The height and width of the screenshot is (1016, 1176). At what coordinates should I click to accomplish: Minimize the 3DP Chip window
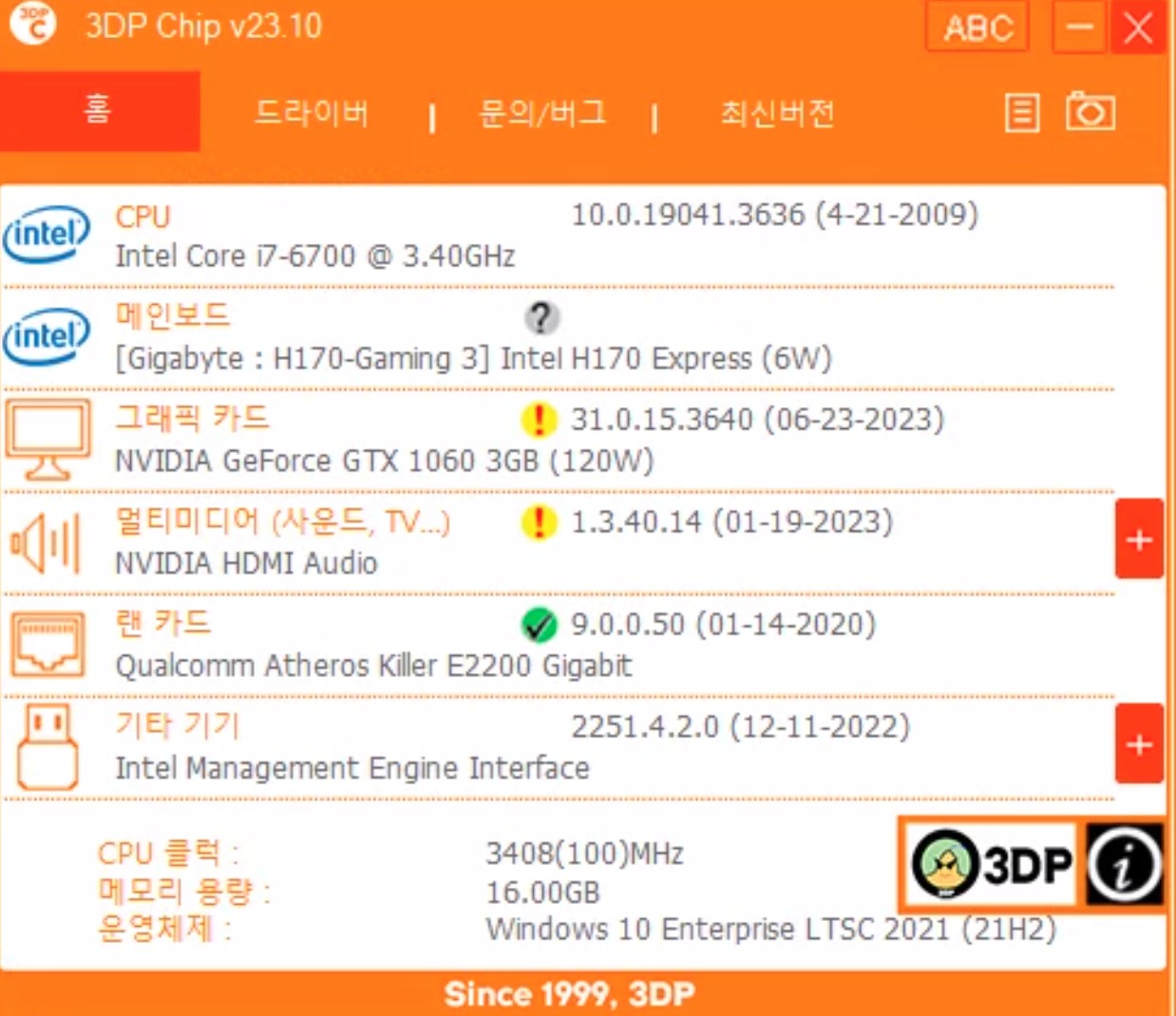(x=1078, y=27)
